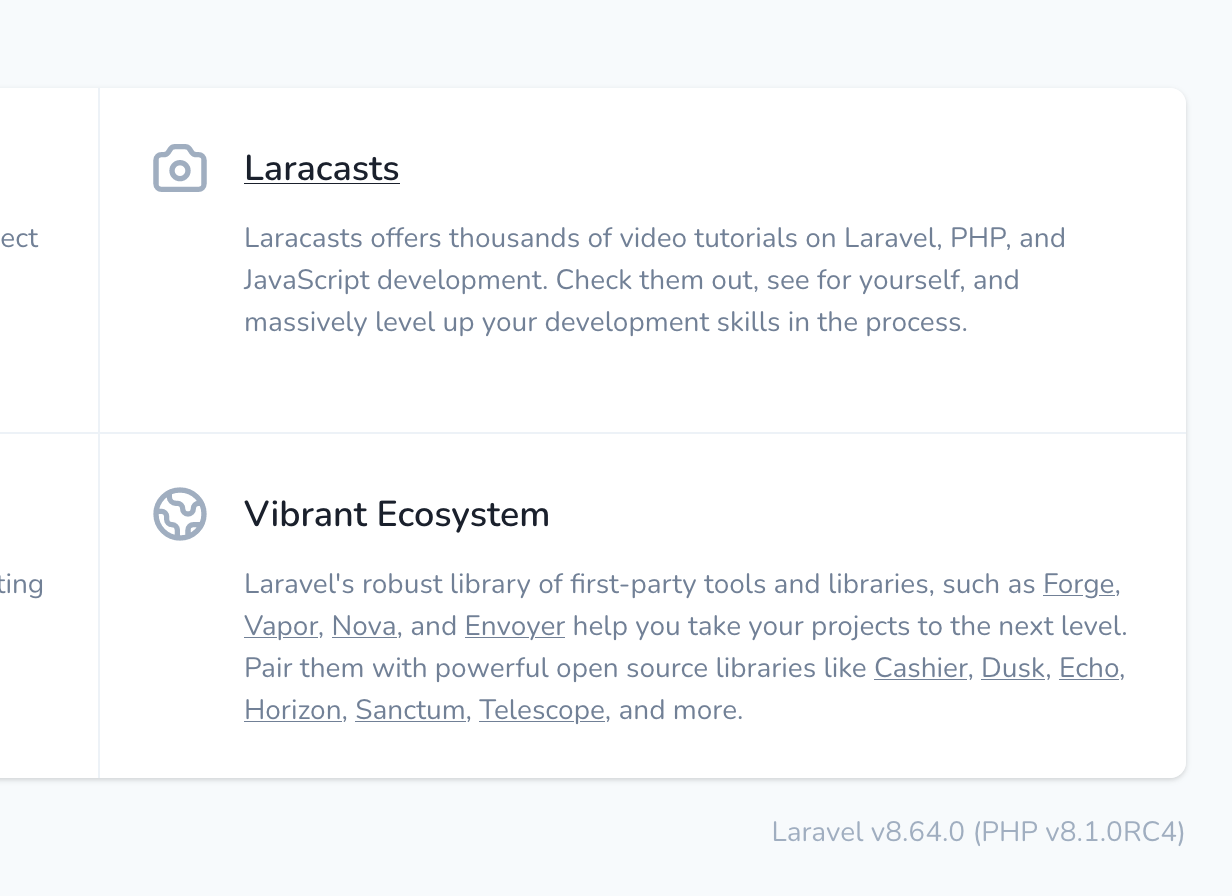The width and height of the screenshot is (1232, 896).
Task: Open the Forge link
Action: point(1078,584)
